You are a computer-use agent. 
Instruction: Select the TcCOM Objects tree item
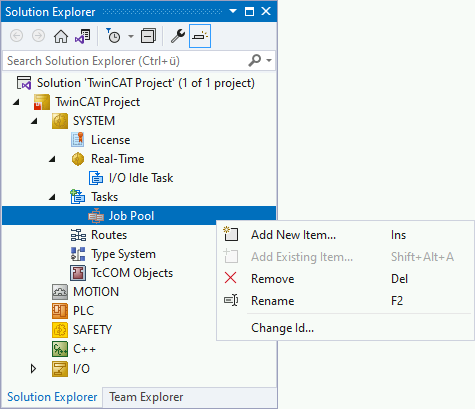click(x=132, y=273)
